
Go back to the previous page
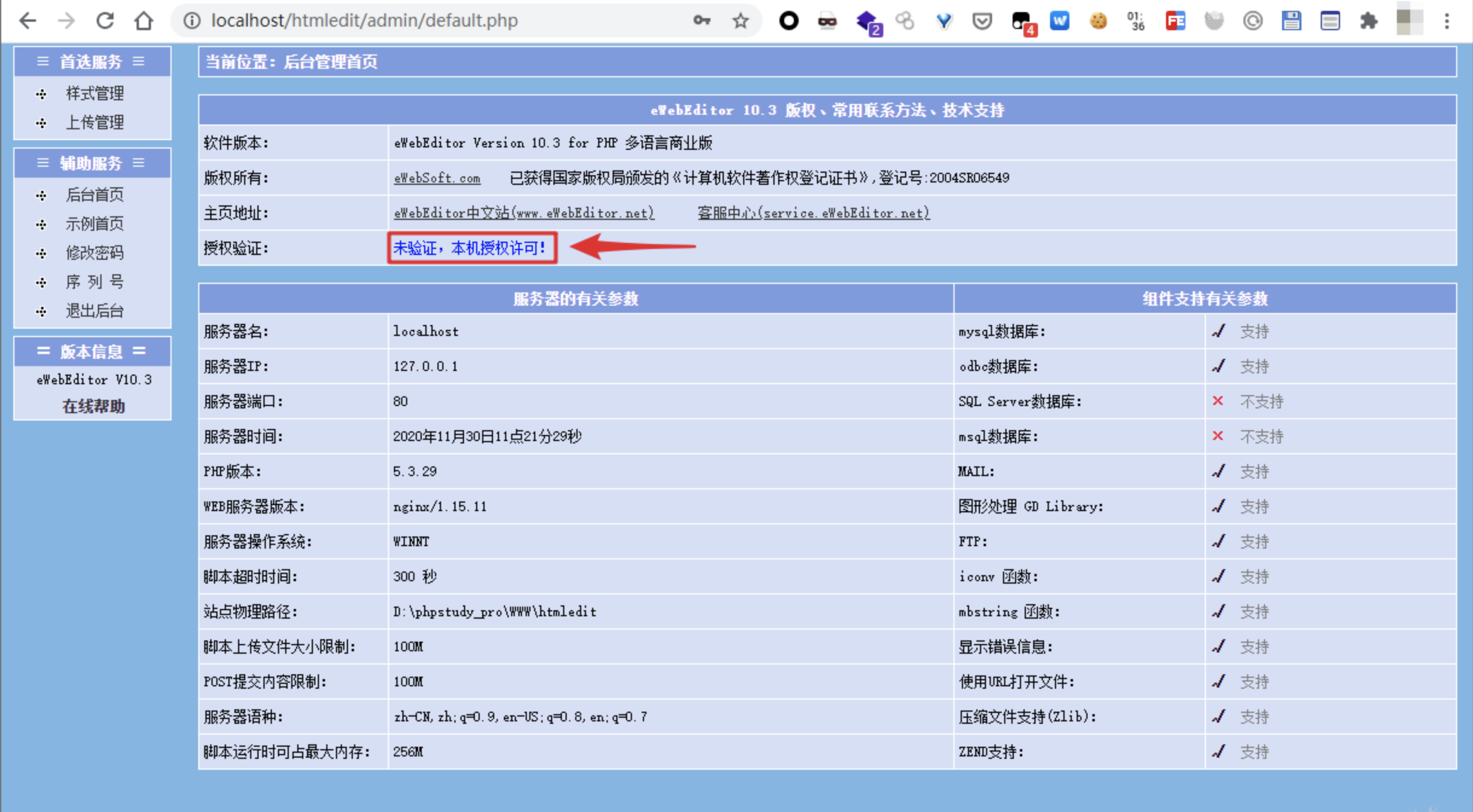(28, 21)
